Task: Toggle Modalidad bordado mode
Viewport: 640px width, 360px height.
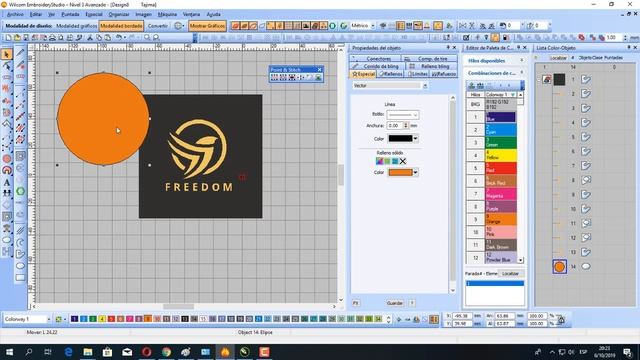Action: pos(121,26)
